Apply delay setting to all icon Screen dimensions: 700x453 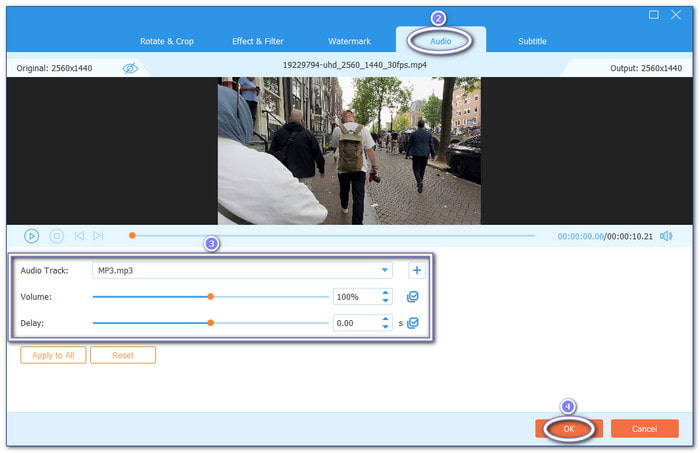coord(413,323)
